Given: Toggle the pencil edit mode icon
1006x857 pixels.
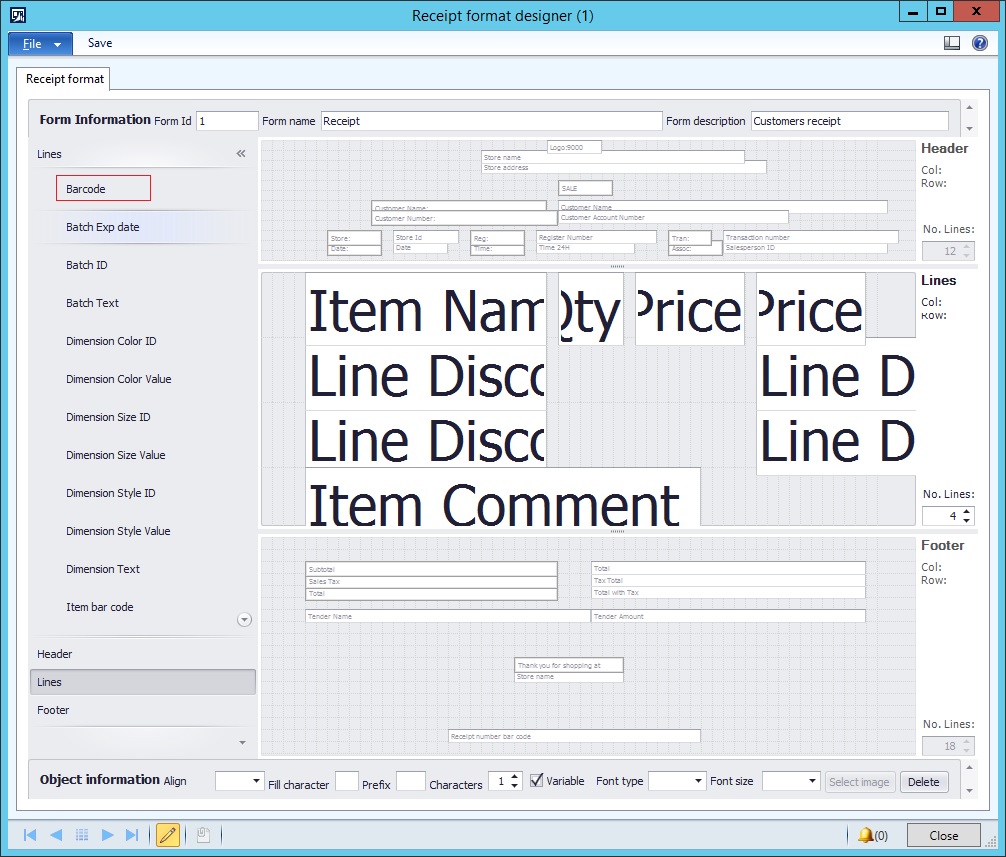Looking at the screenshot, I should click(x=167, y=835).
